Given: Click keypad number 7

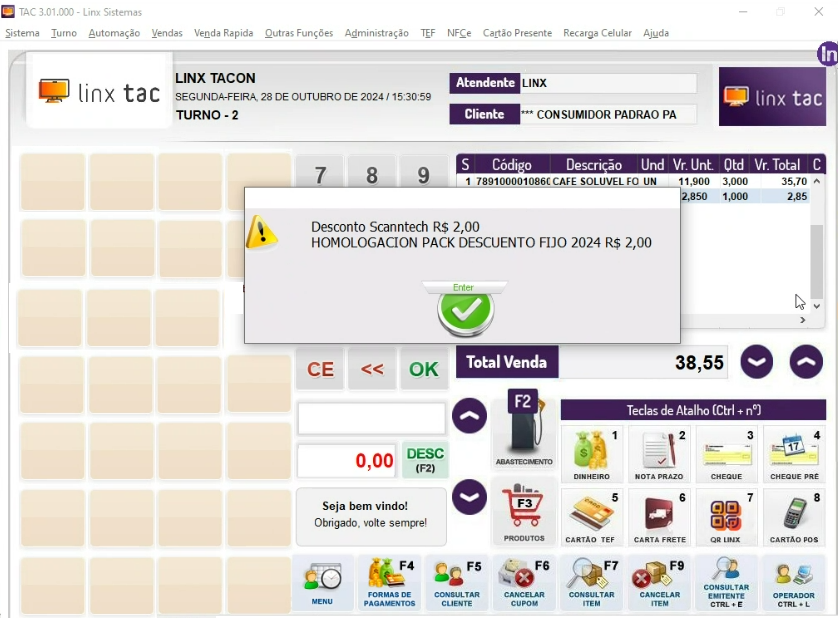Looking at the screenshot, I should click(320, 172).
